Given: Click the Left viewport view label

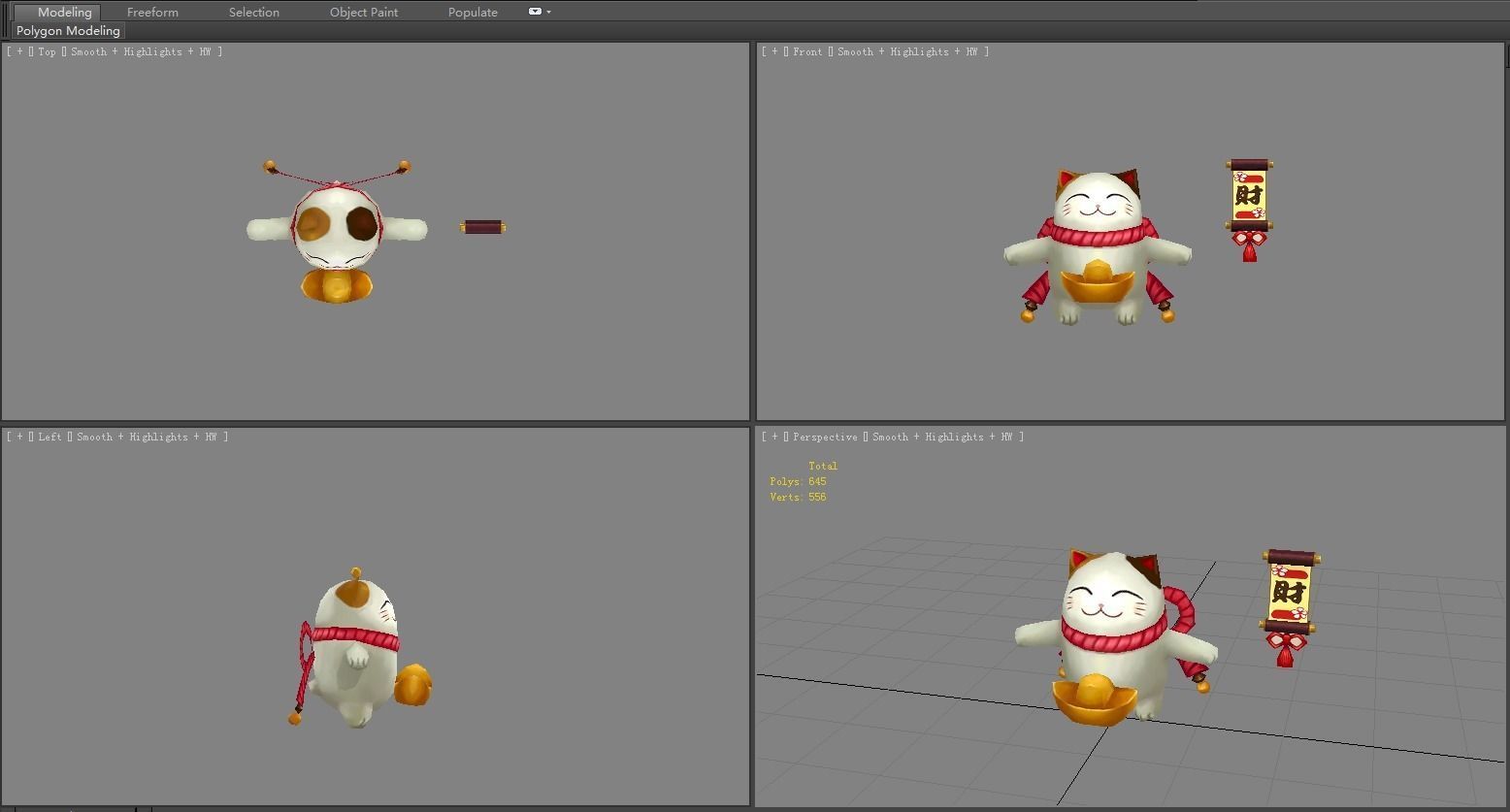Looking at the screenshot, I should point(49,437).
